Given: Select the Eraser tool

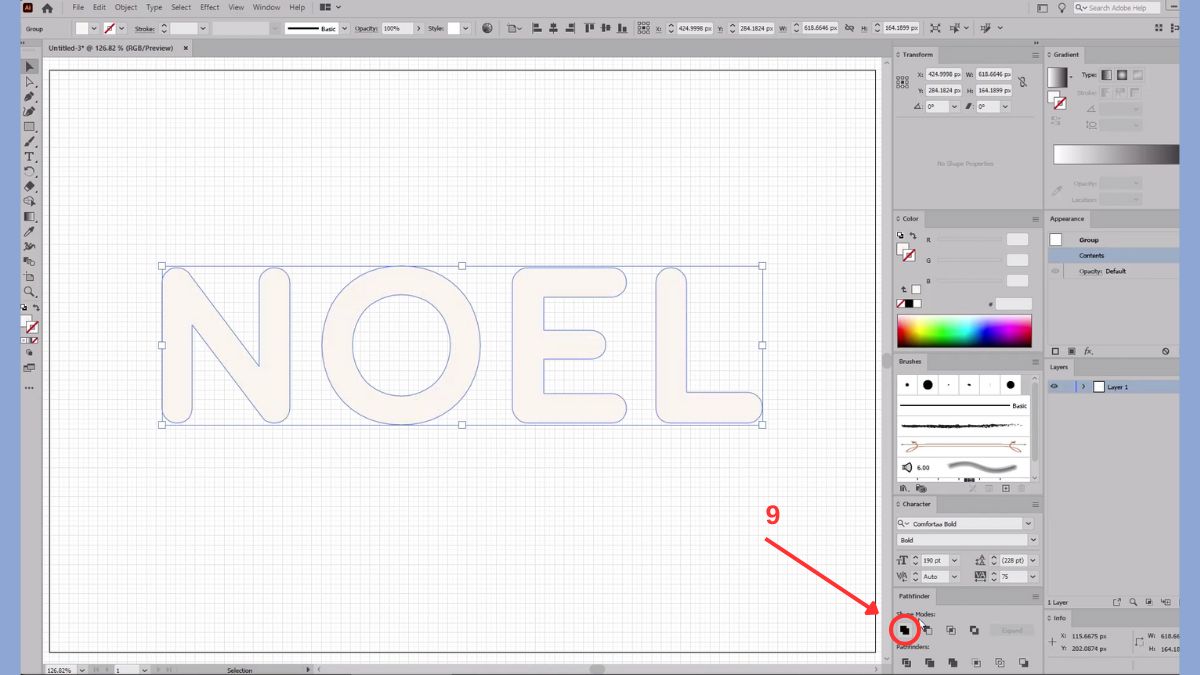Looking at the screenshot, I should (x=30, y=186).
